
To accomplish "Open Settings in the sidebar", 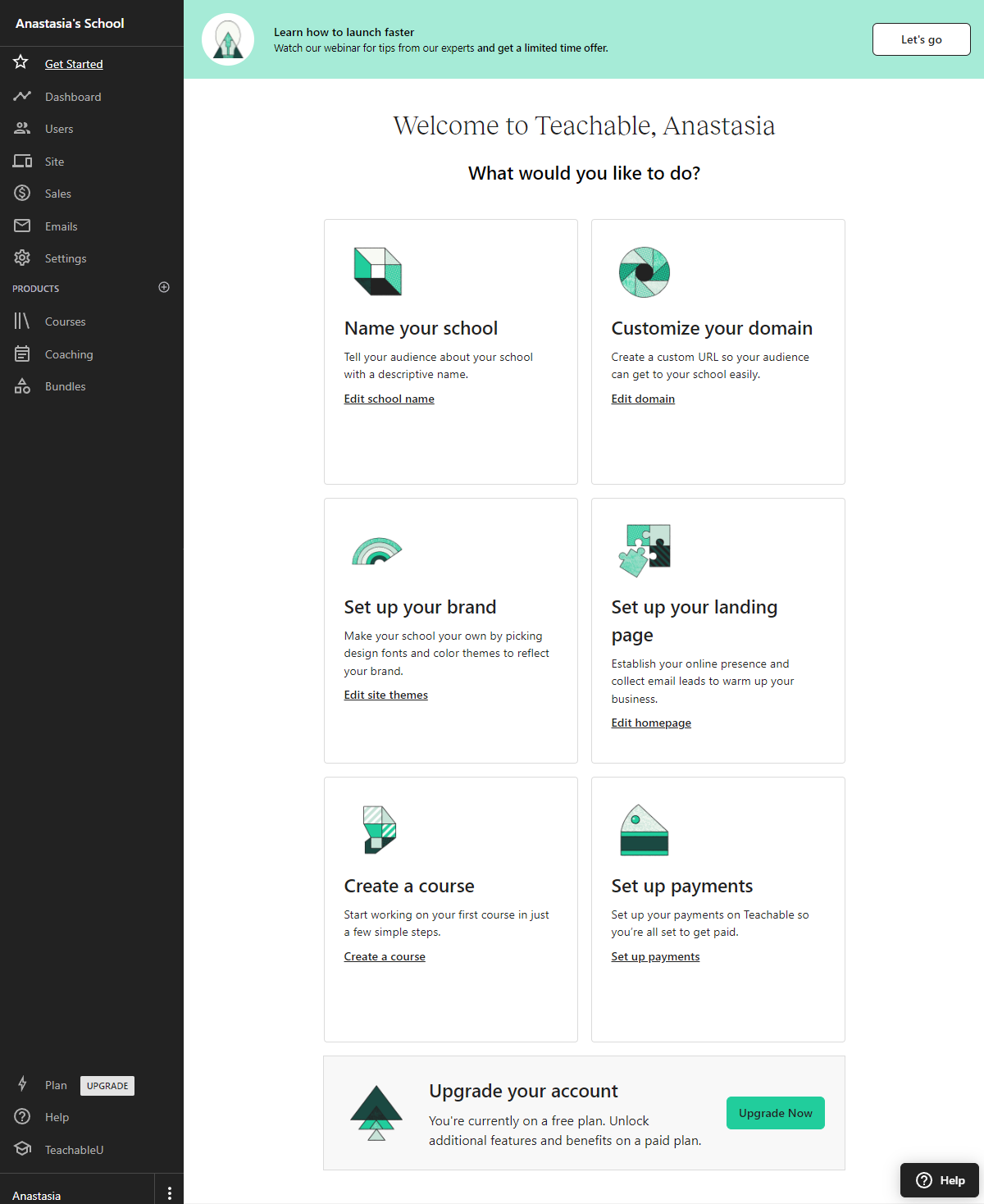I will (66, 258).
